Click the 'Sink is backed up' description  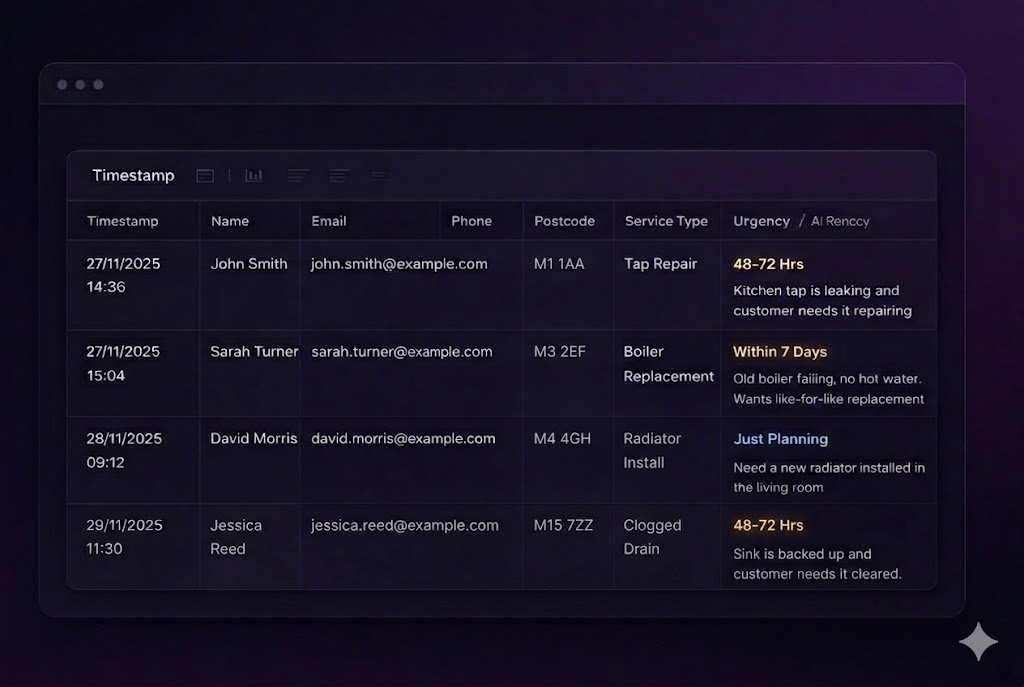(817, 564)
